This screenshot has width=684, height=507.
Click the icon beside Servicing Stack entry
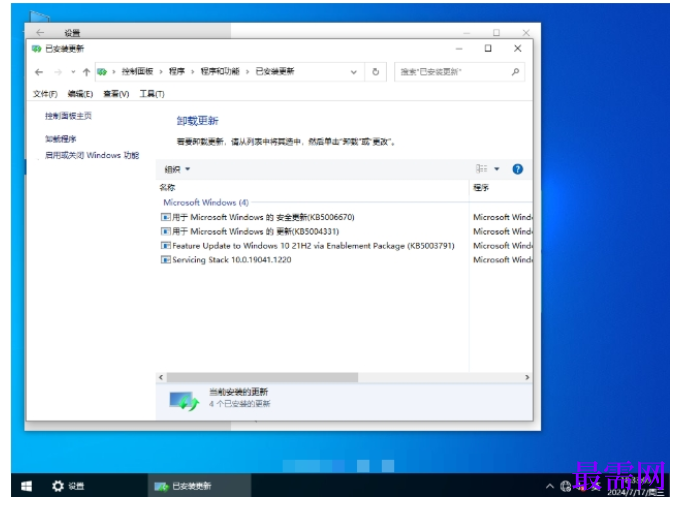pyautogui.click(x=165, y=260)
